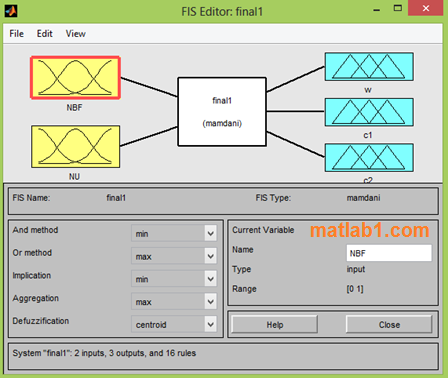Select the NBF input variable box
This screenshot has height=378, width=448.
tap(75, 78)
